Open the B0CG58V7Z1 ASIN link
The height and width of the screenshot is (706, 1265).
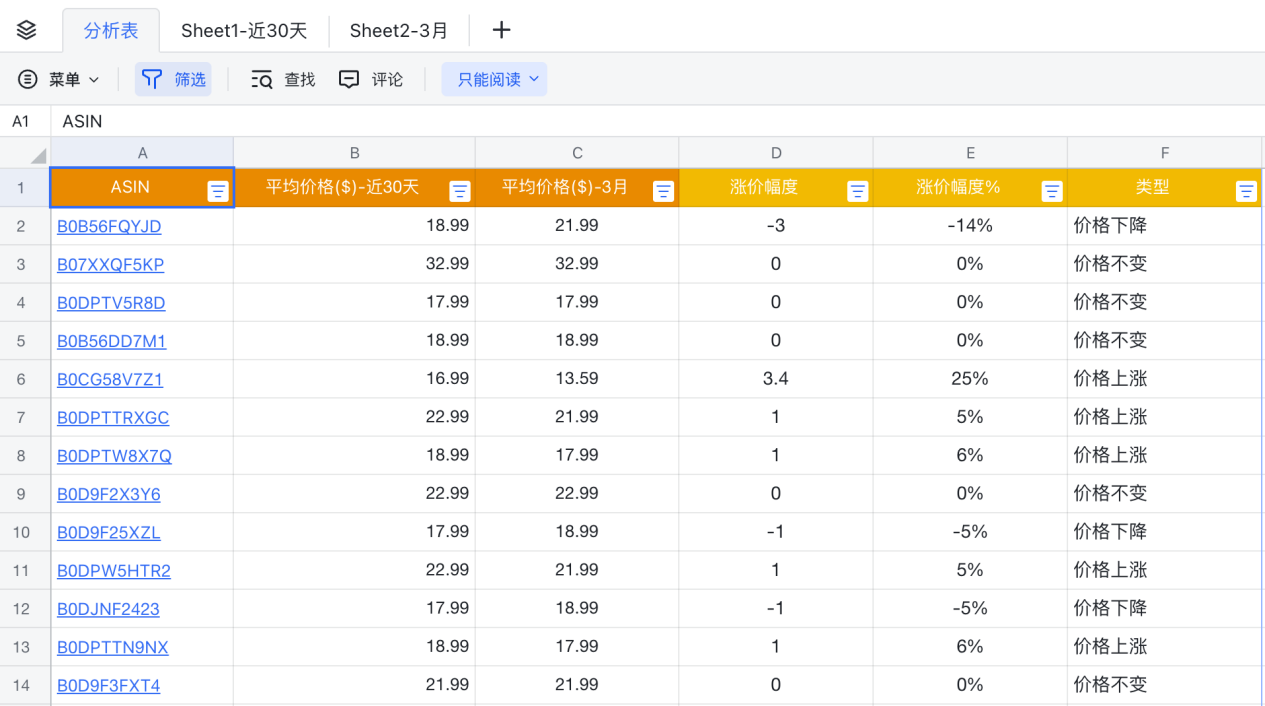pos(110,379)
